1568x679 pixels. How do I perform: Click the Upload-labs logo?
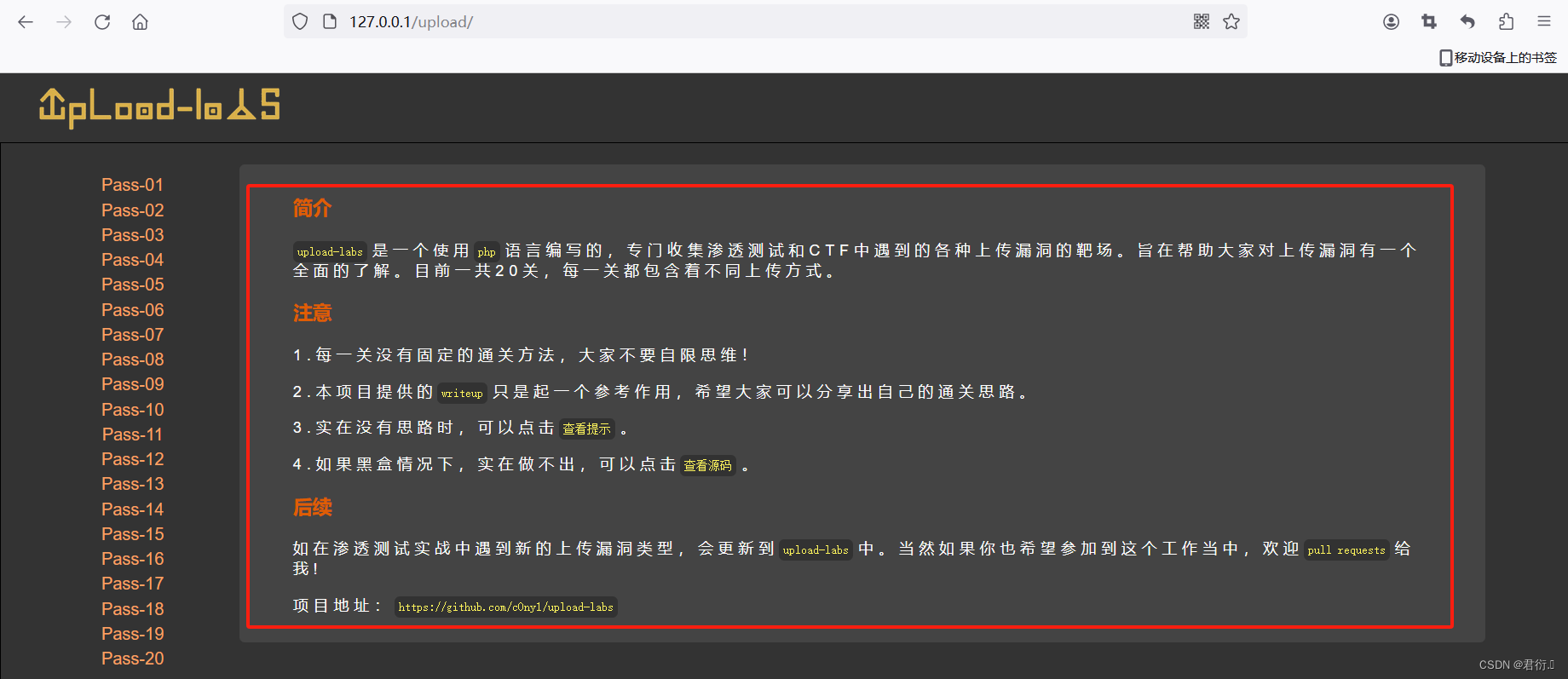pos(159,107)
